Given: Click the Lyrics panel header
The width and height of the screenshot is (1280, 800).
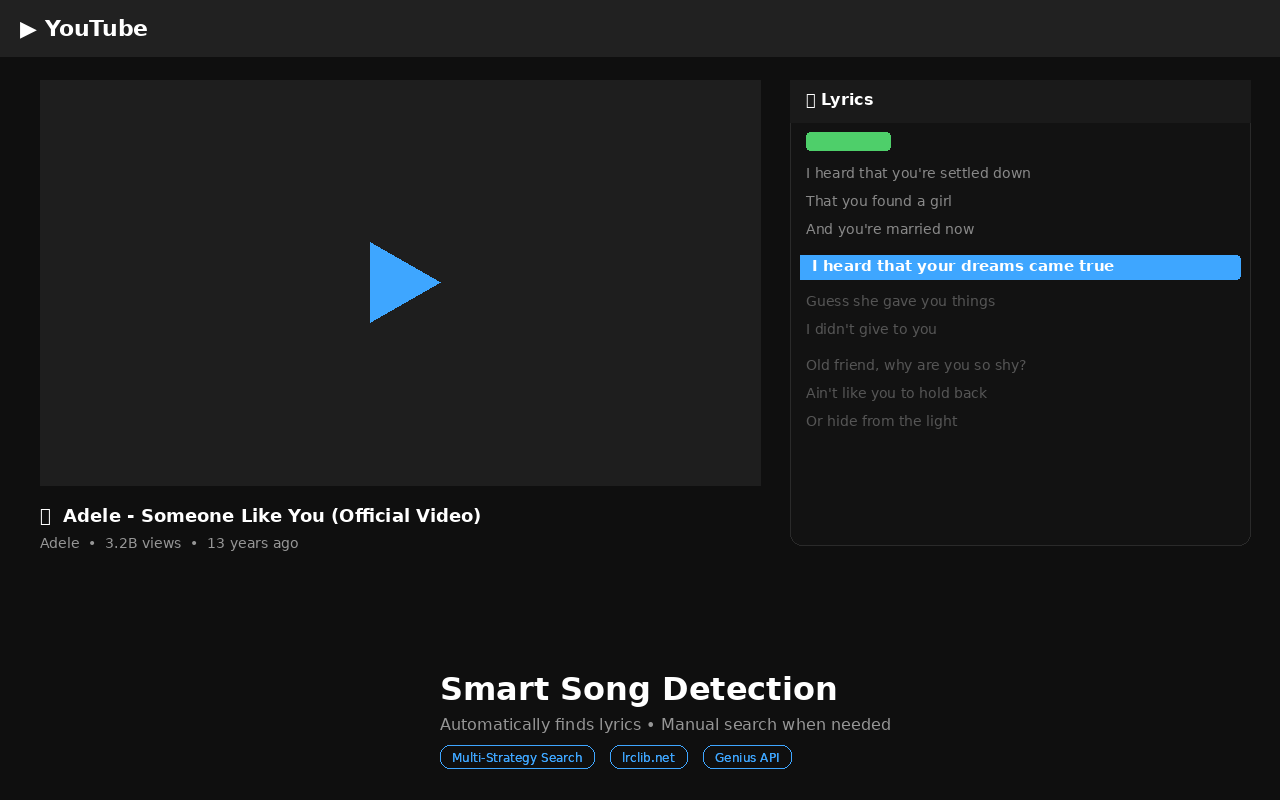Looking at the screenshot, I should point(1020,101).
